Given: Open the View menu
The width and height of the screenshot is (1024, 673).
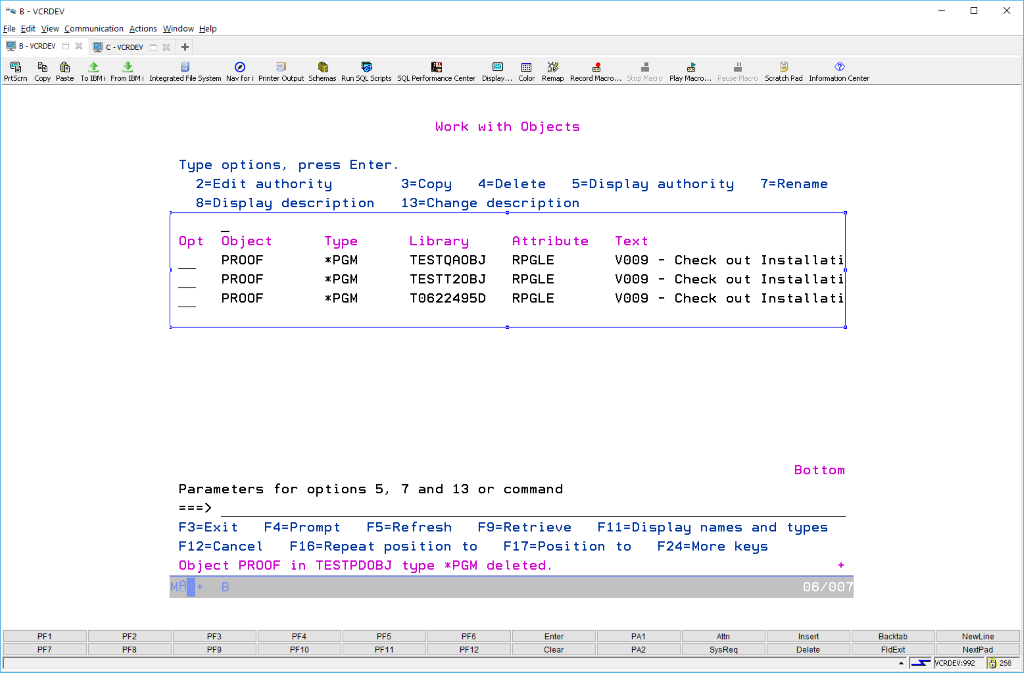Looking at the screenshot, I should pos(50,29).
